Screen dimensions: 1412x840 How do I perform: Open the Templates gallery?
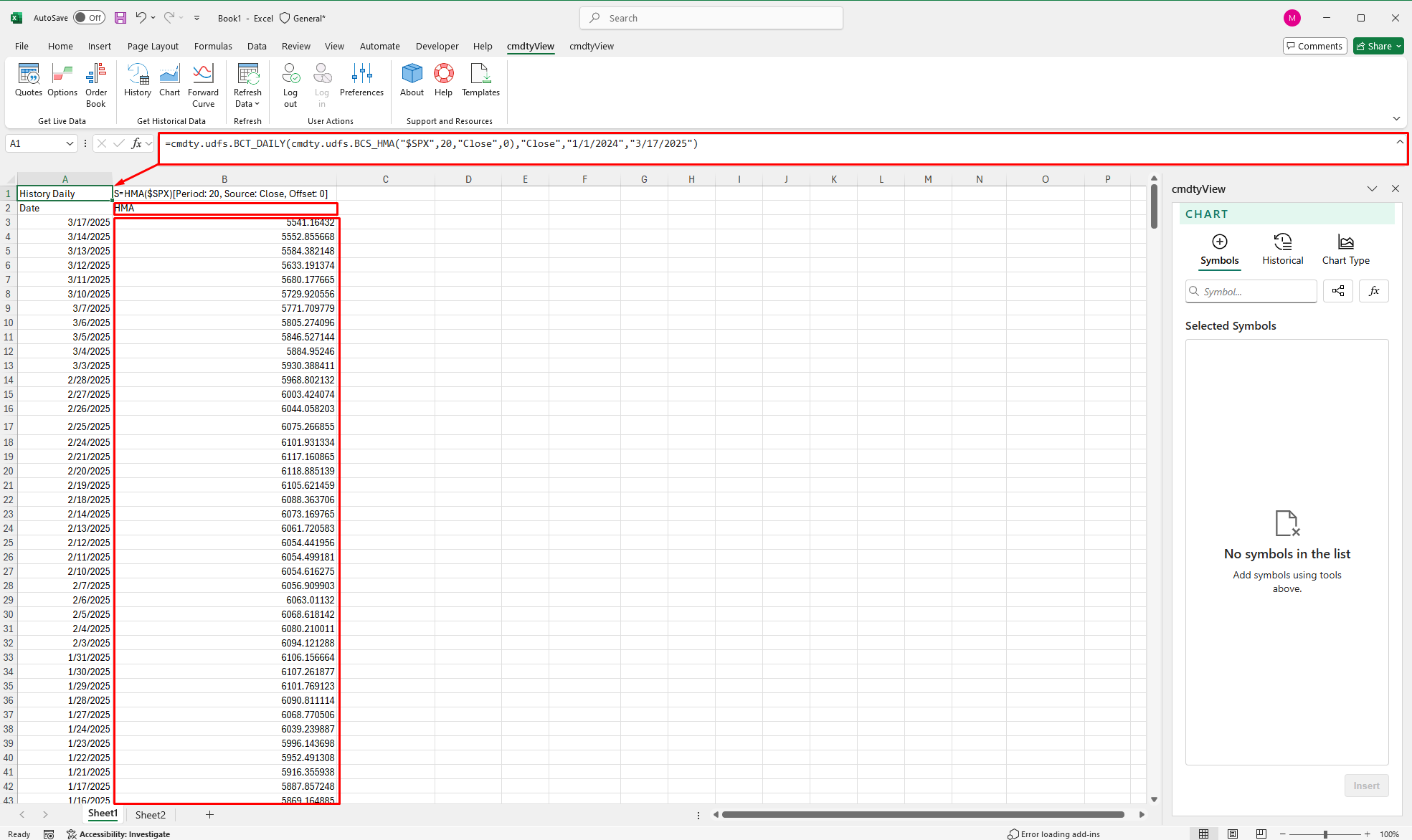point(480,80)
